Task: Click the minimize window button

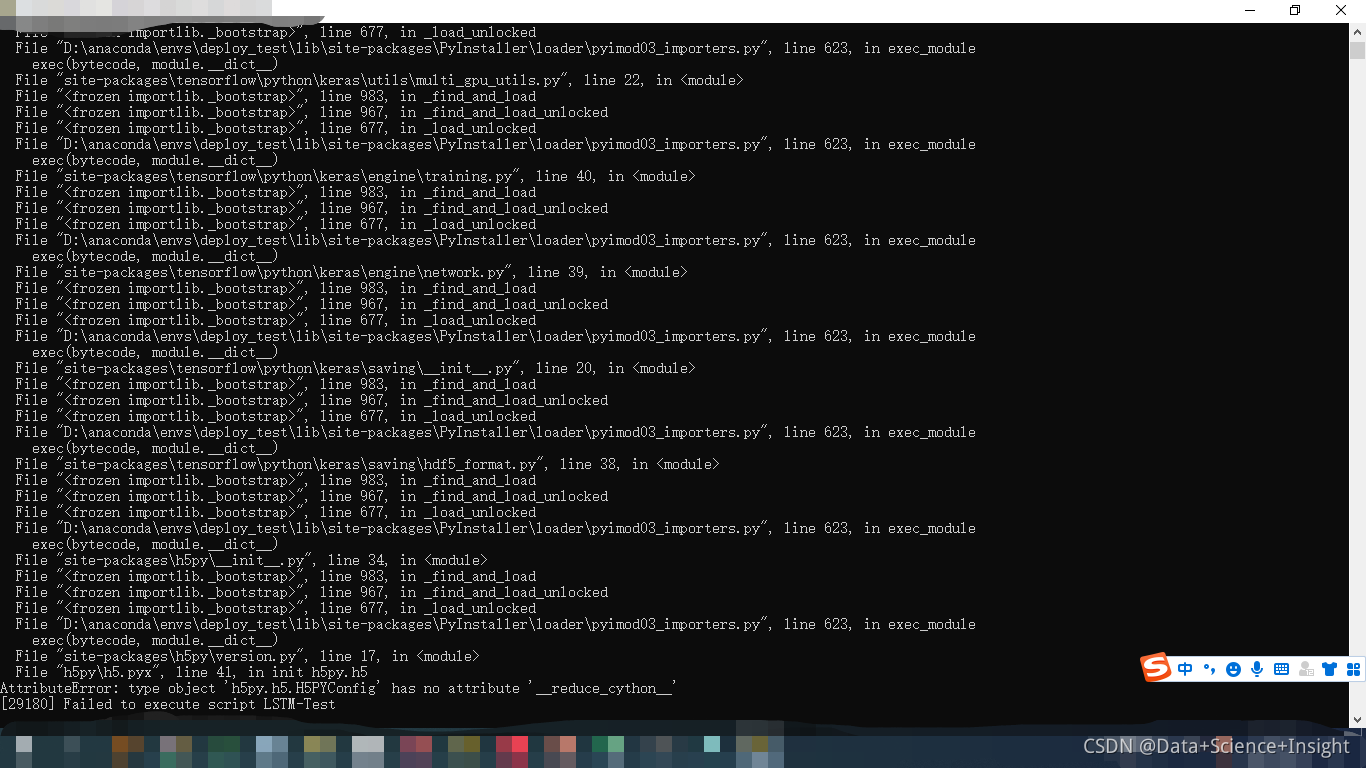Action: coord(1248,10)
